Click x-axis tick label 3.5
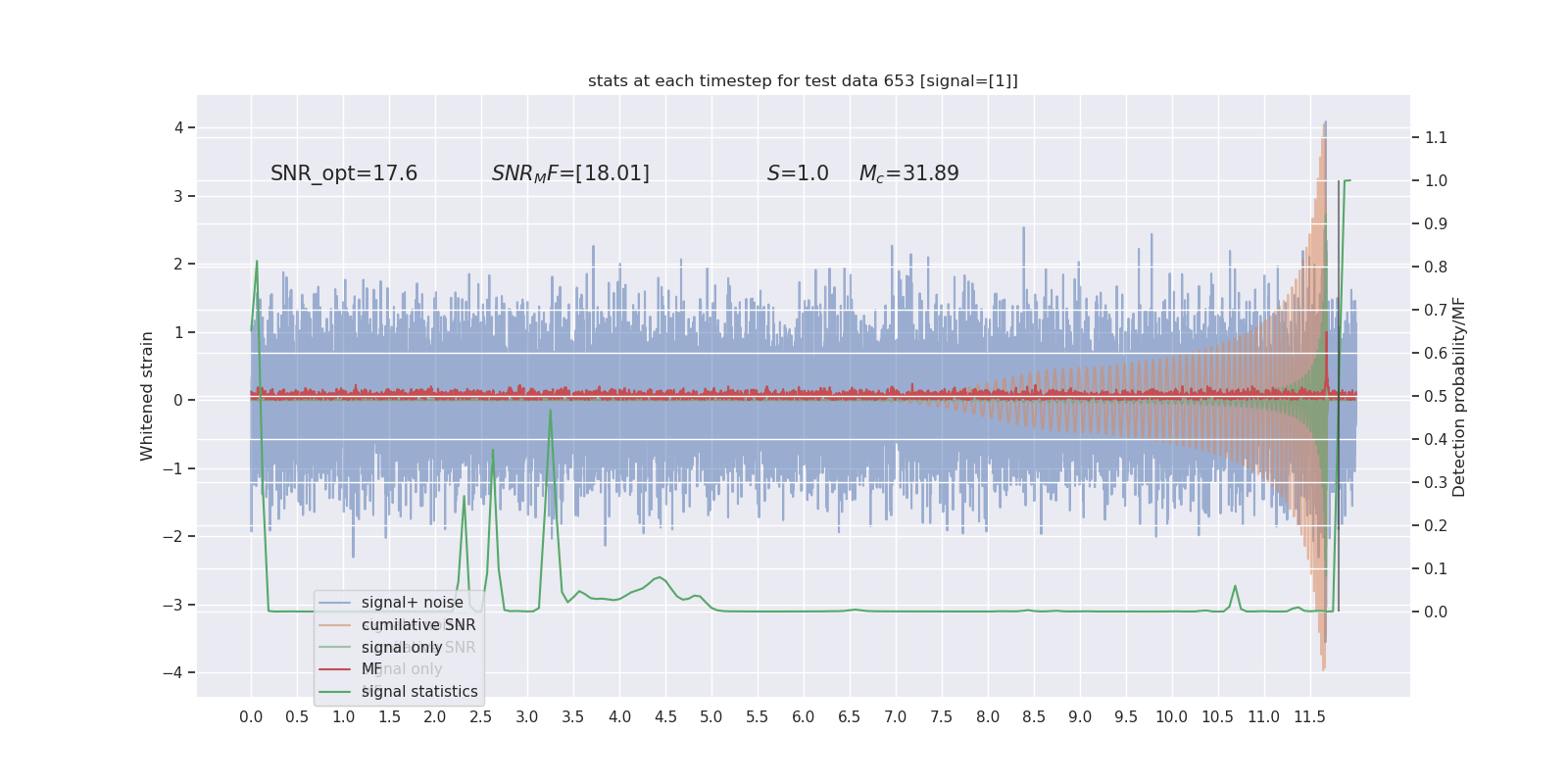The height and width of the screenshot is (784, 1568). coord(573,717)
